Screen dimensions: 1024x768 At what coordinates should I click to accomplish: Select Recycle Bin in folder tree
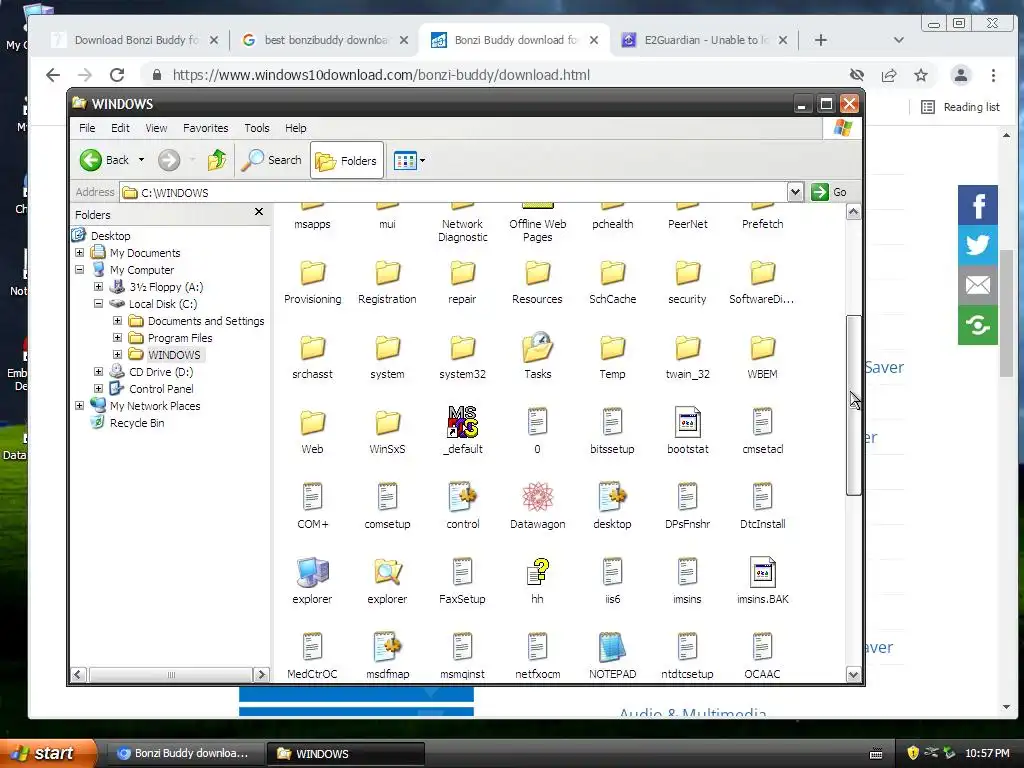pos(137,423)
